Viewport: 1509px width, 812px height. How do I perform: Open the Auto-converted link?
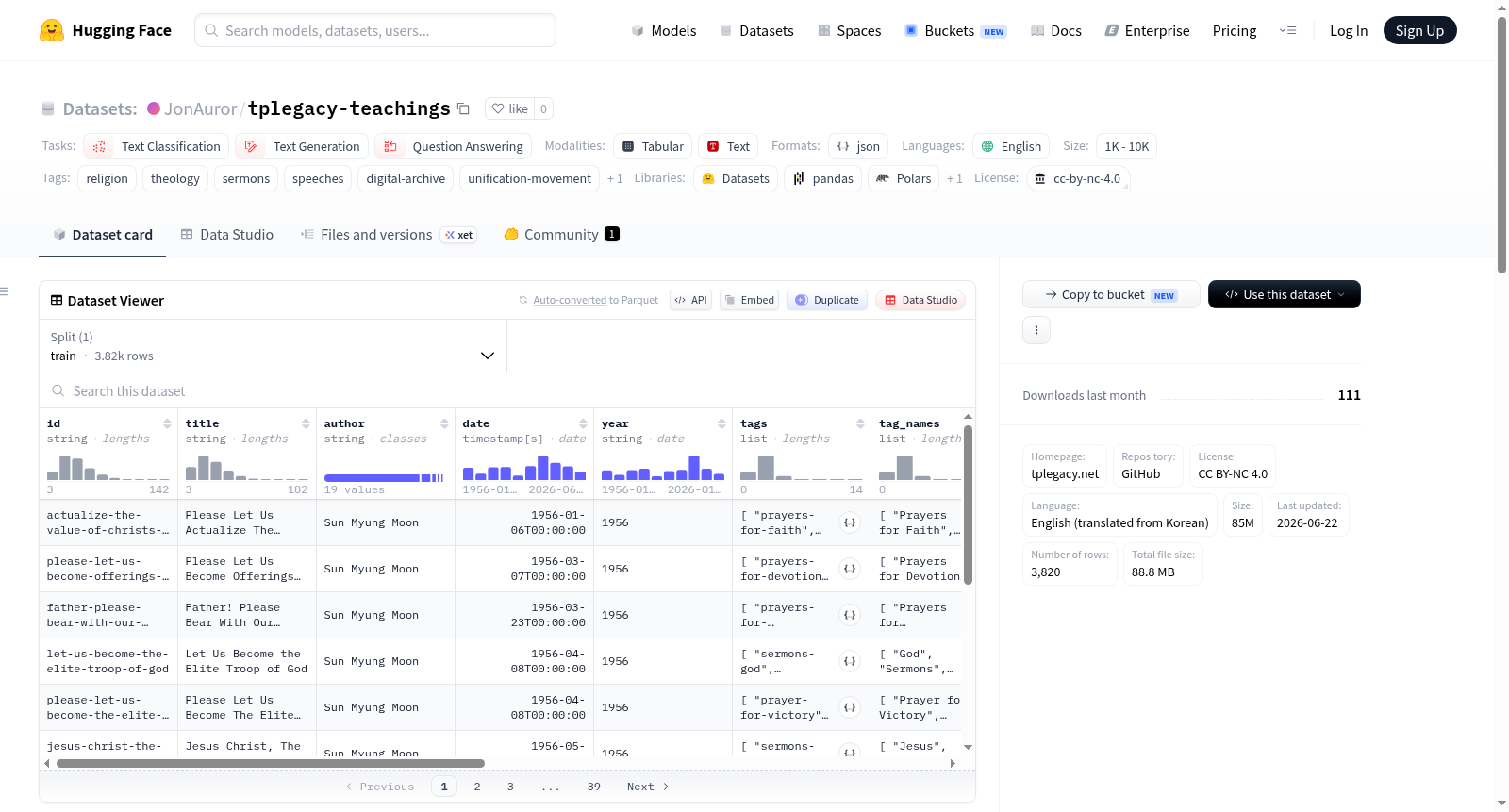tap(570, 300)
